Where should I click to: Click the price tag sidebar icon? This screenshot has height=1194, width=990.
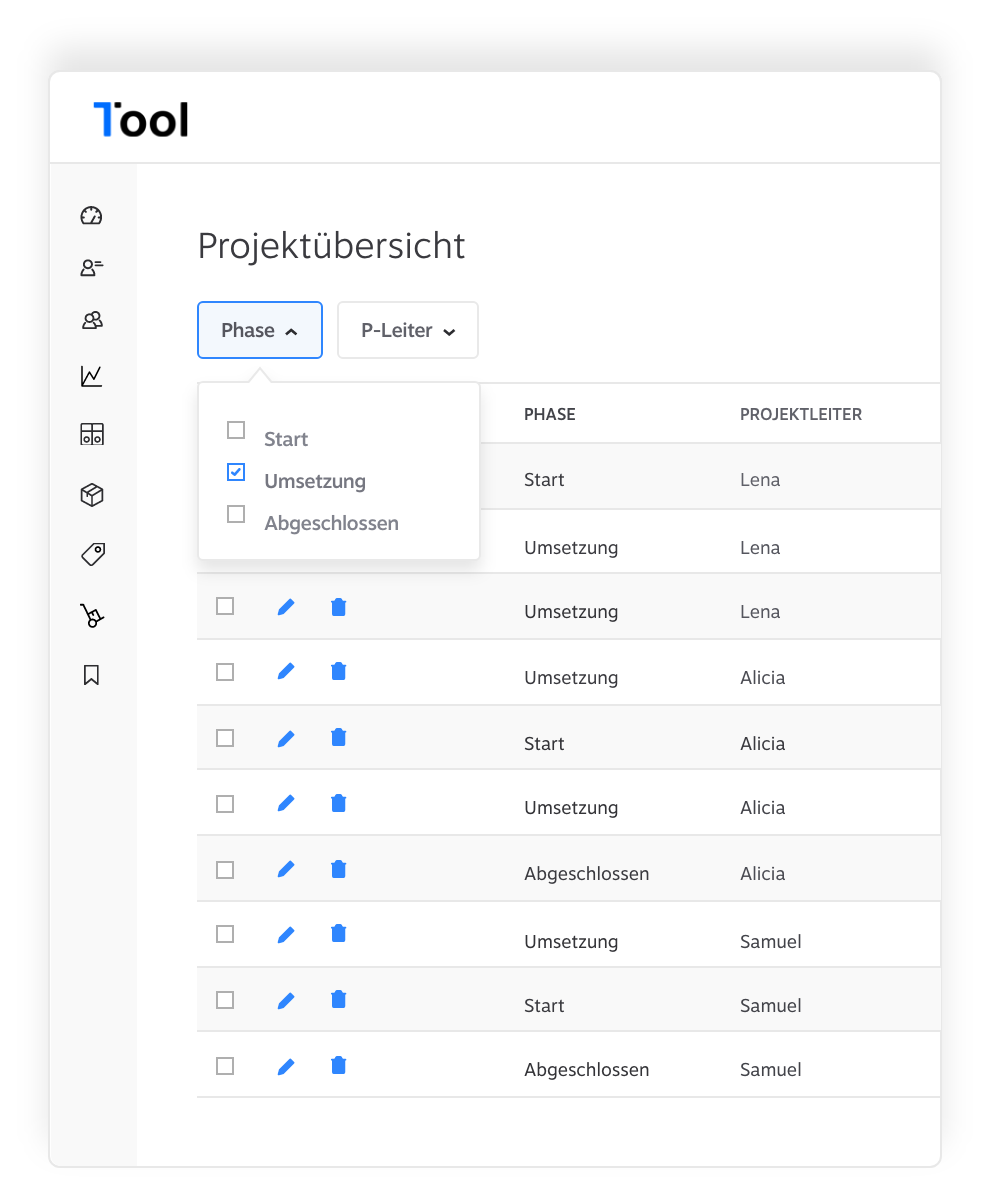point(92,555)
